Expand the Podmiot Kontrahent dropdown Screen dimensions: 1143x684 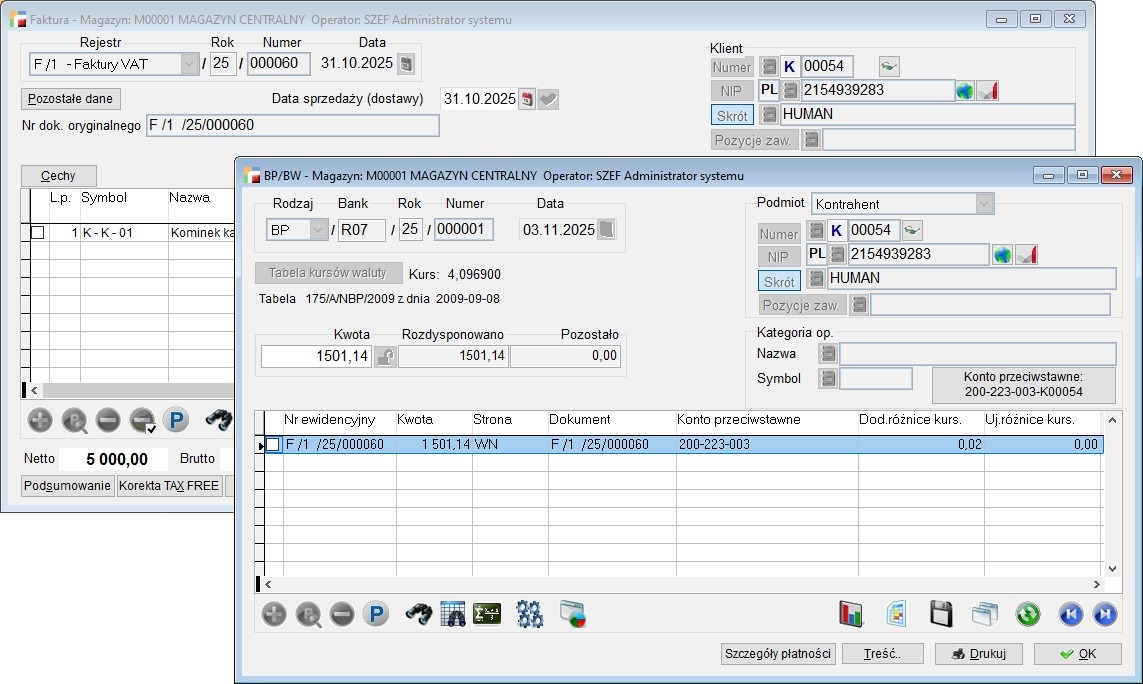tap(984, 204)
